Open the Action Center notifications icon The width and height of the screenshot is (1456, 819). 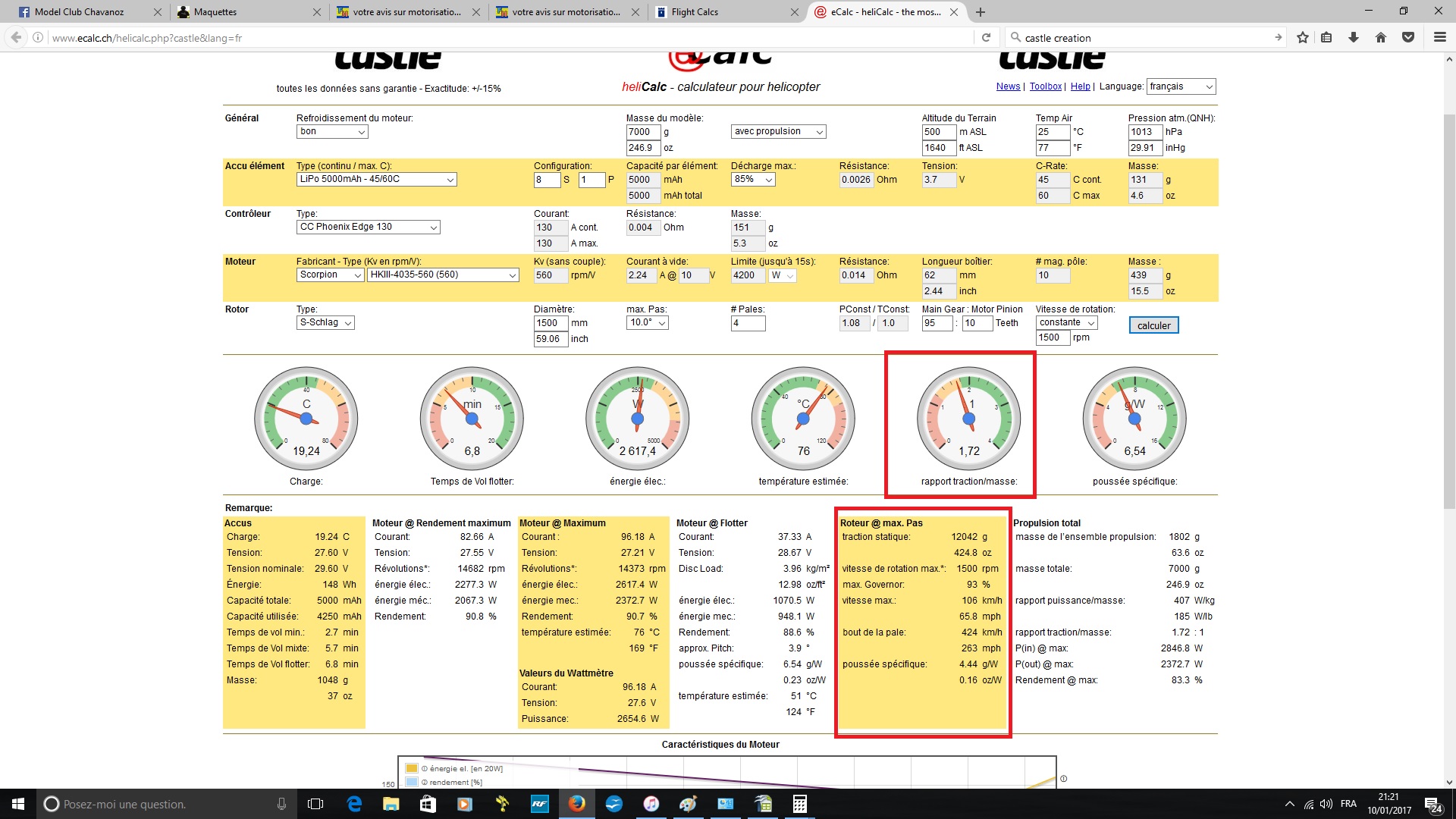coord(1432,805)
